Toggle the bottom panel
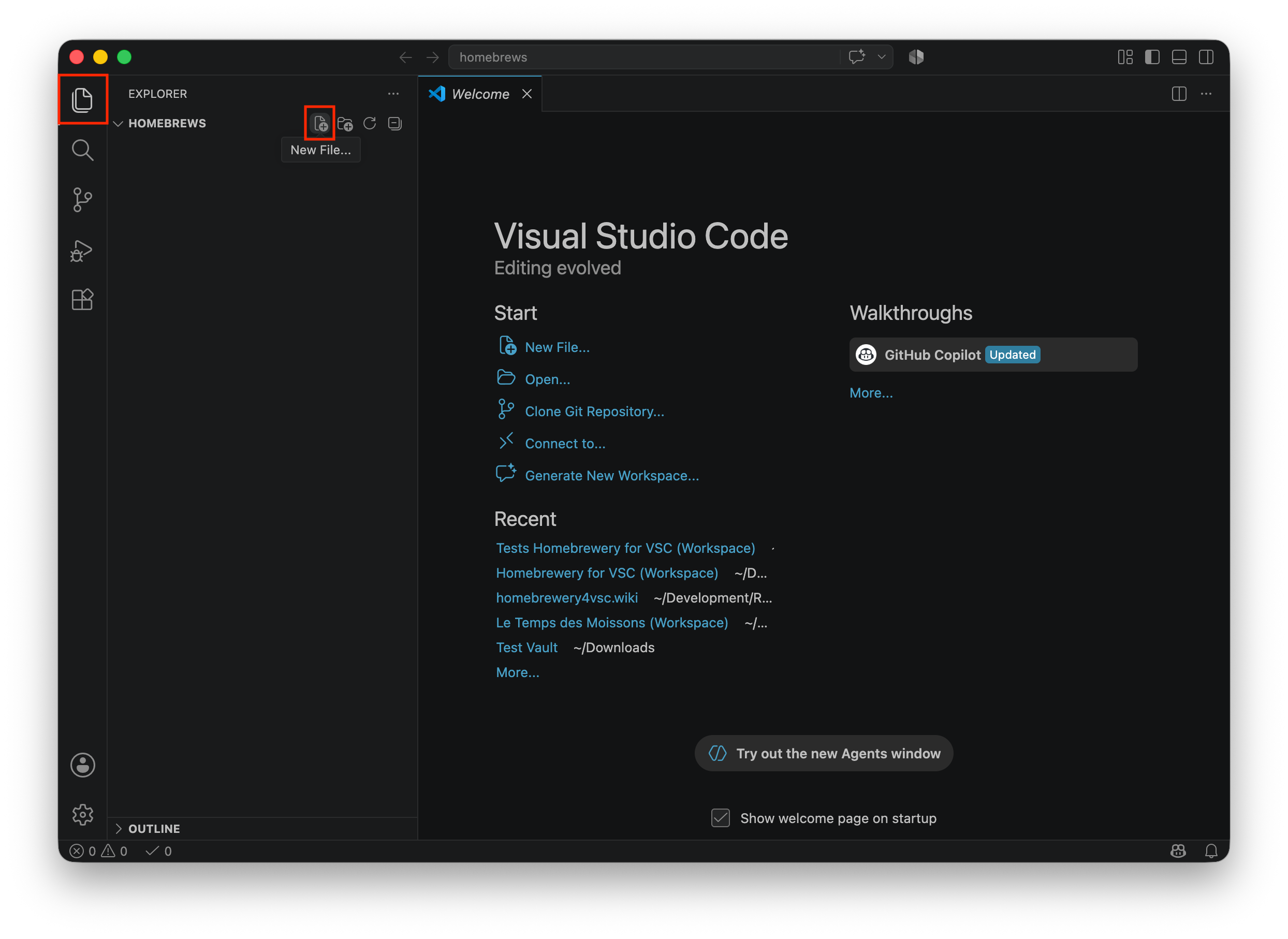Viewport: 1288px width, 939px height. click(1179, 57)
